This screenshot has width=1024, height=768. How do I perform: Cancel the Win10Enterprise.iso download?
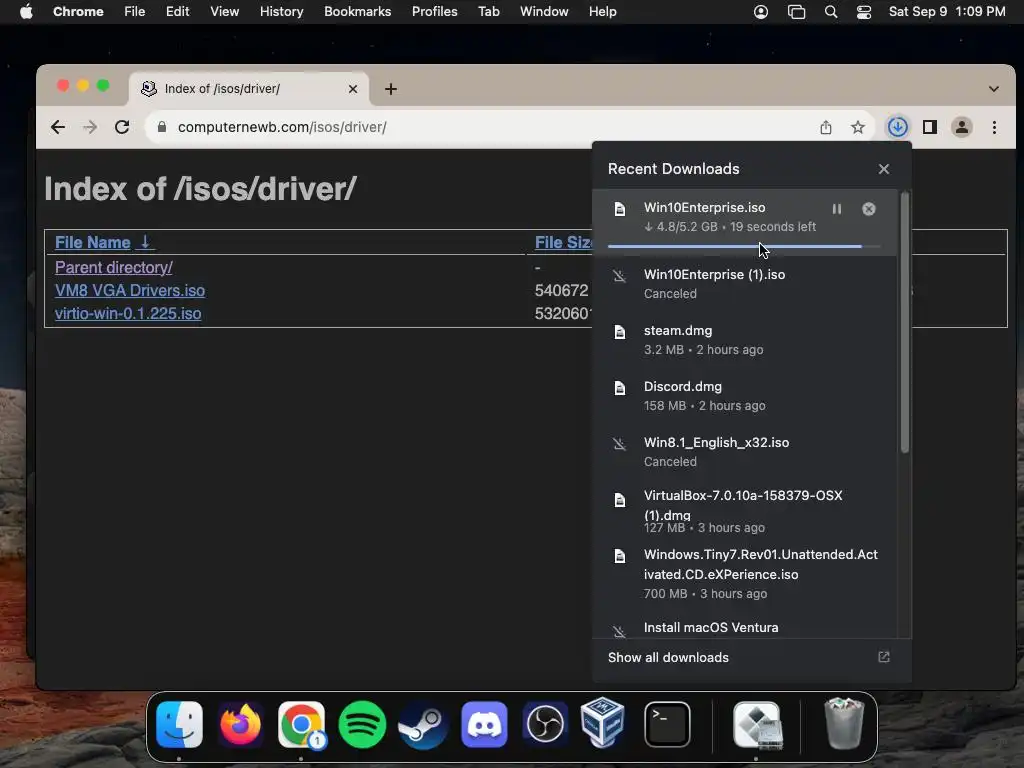point(869,209)
